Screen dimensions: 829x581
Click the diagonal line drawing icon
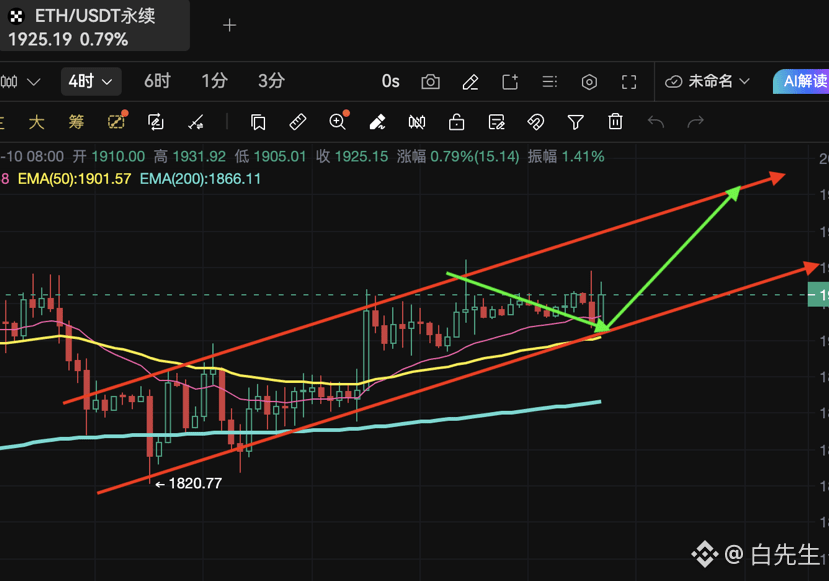[196, 123]
